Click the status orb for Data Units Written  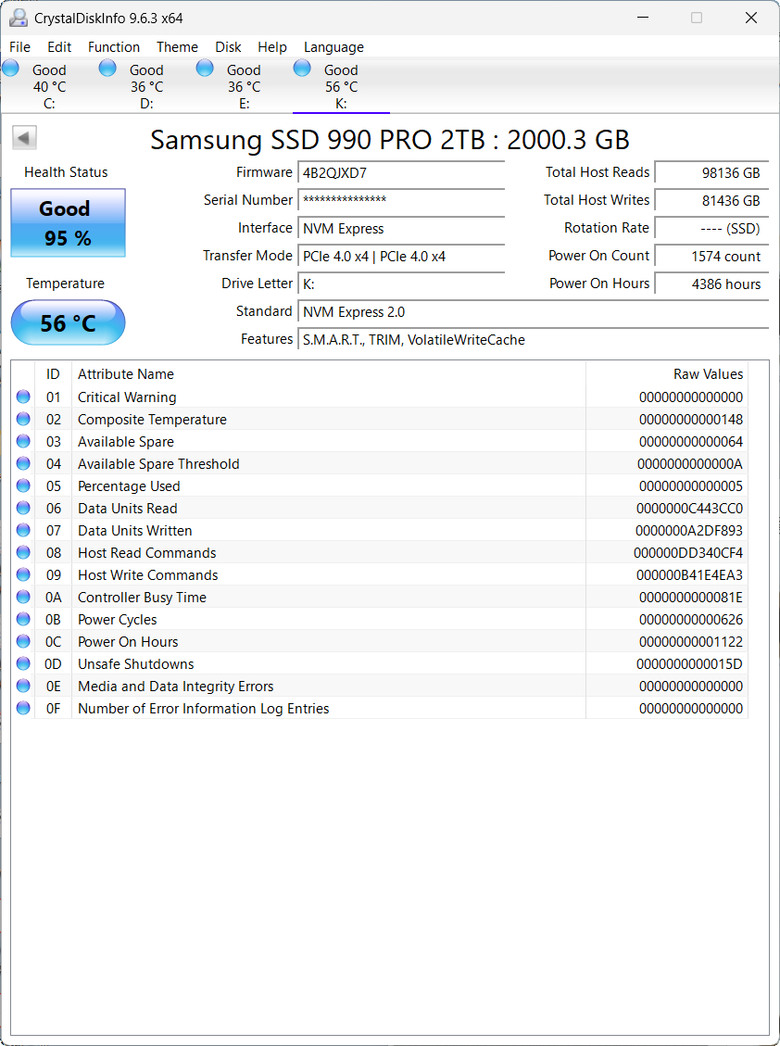[23, 530]
